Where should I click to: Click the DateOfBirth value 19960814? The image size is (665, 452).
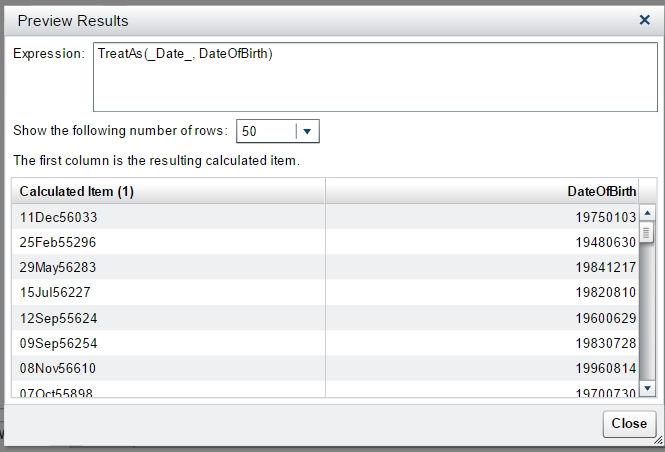603,368
